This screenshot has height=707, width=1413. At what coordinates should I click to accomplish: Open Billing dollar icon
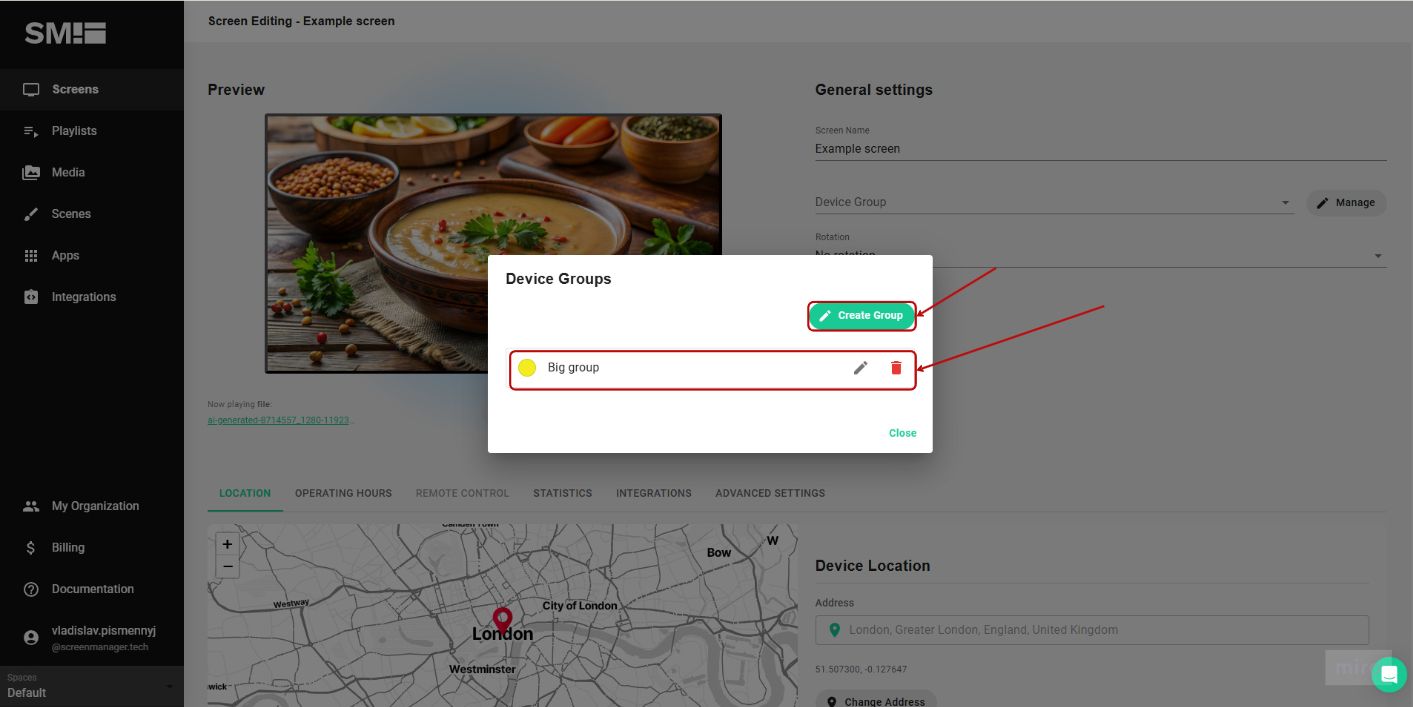31,548
